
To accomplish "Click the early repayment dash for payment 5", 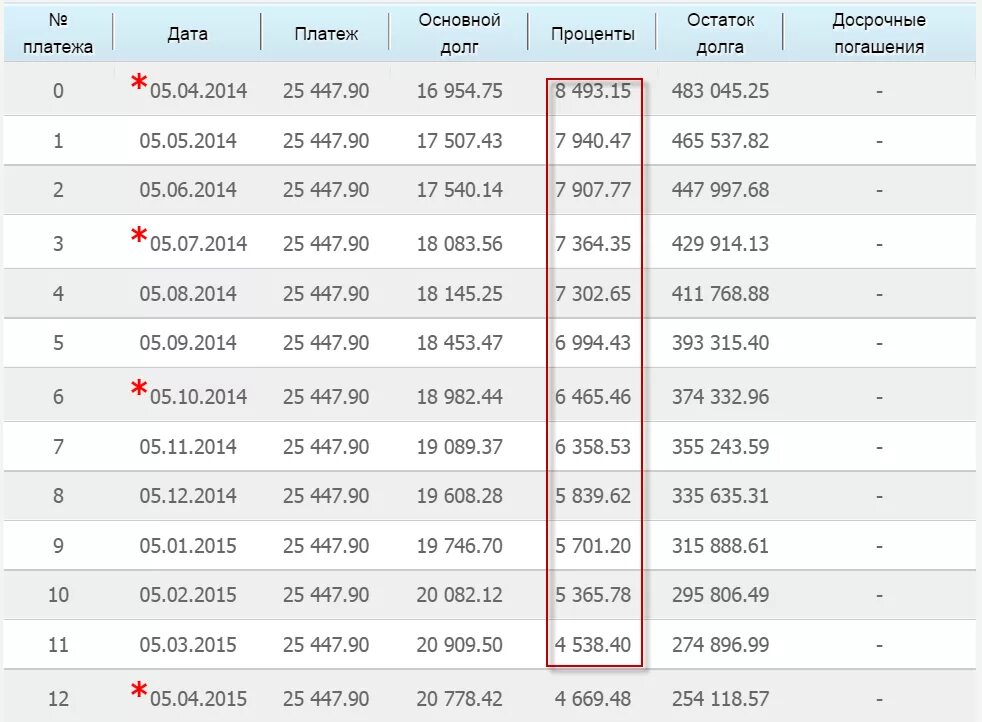I will pyautogui.click(x=879, y=343).
